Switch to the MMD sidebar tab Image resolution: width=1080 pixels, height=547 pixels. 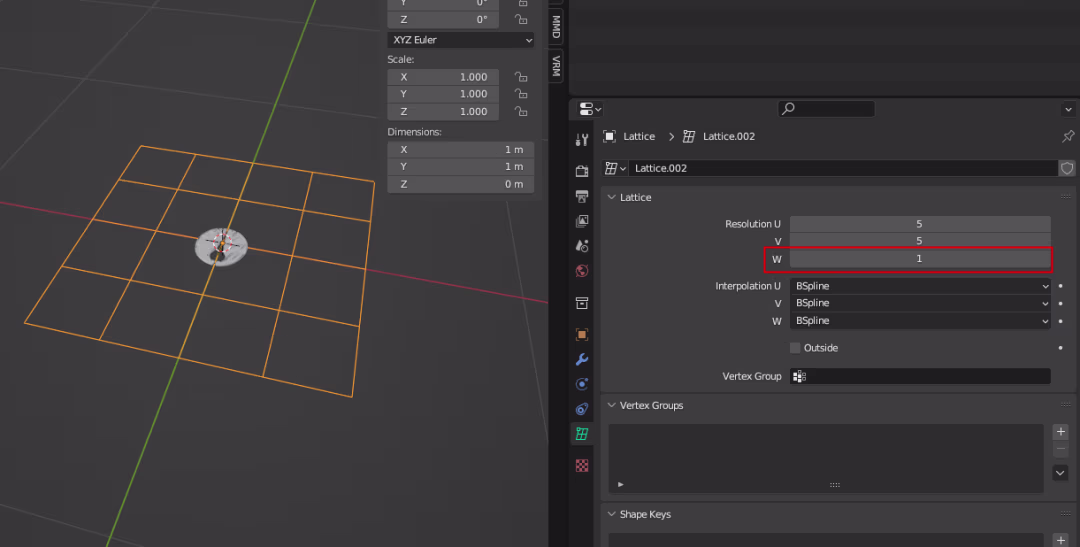pyautogui.click(x=556, y=27)
